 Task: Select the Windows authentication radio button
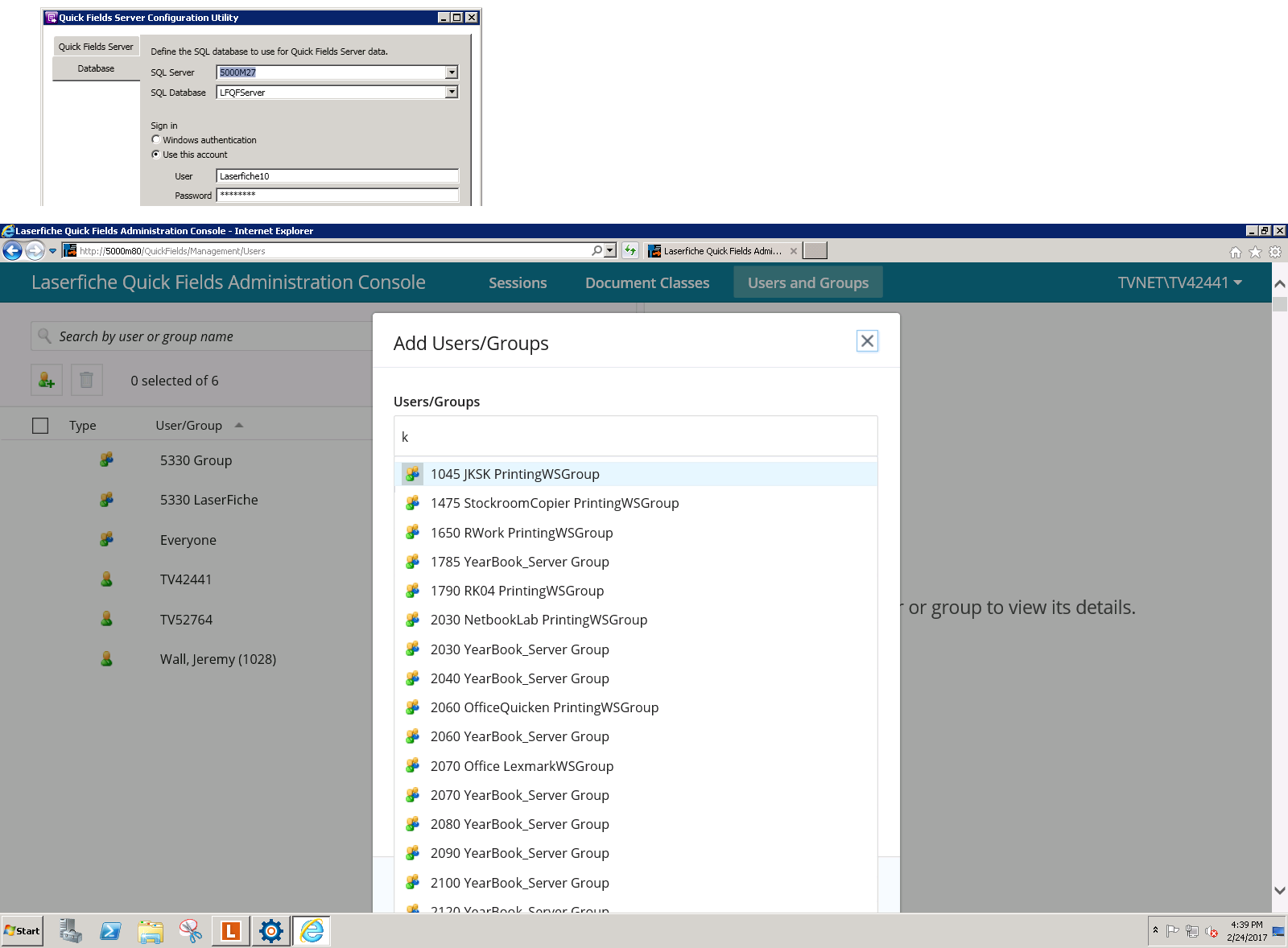click(x=156, y=140)
